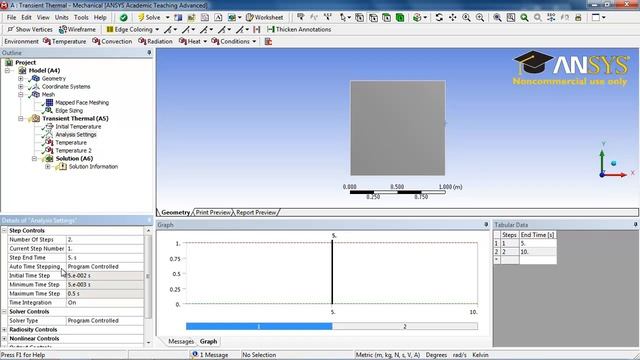This screenshot has height=360, width=640.
Task: Open the Tools menu
Action: click(81, 18)
